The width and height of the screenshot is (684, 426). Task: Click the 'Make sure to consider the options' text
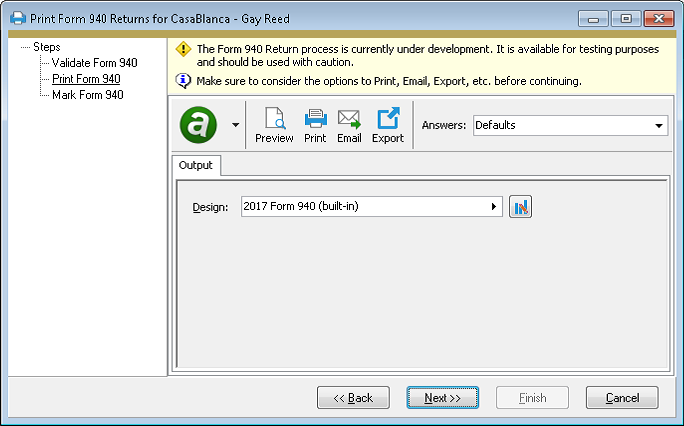389,81
